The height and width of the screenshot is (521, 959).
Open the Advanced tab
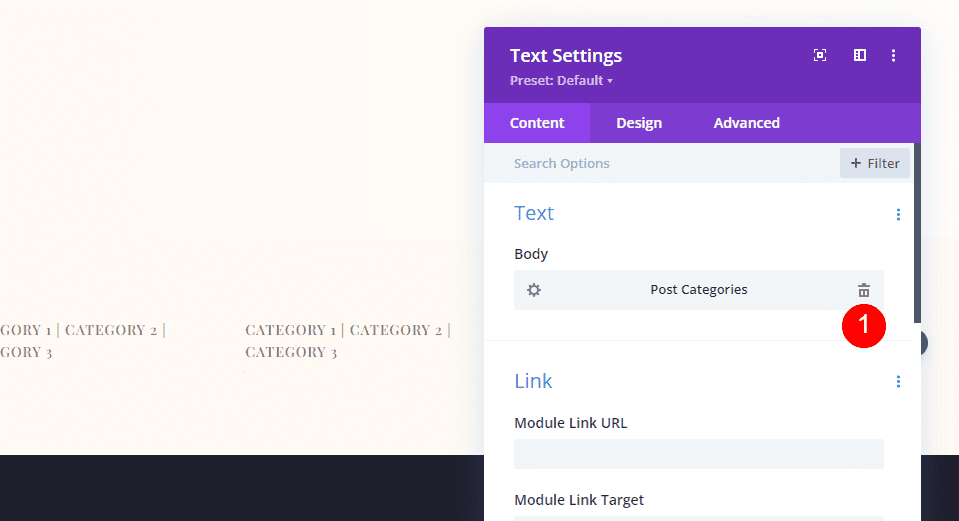tap(746, 123)
